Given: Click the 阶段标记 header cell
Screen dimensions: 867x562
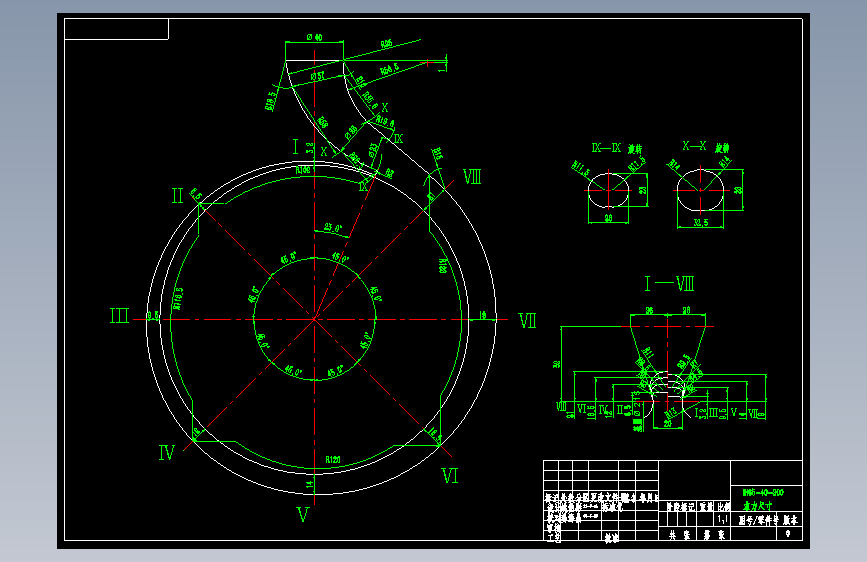Looking at the screenshot, I should (680, 506).
